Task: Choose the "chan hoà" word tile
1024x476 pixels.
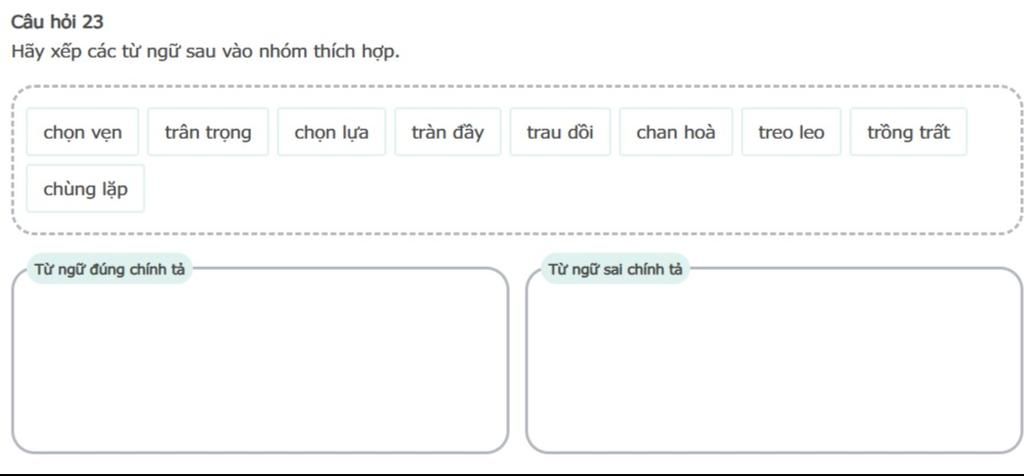Action: pos(676,132)
